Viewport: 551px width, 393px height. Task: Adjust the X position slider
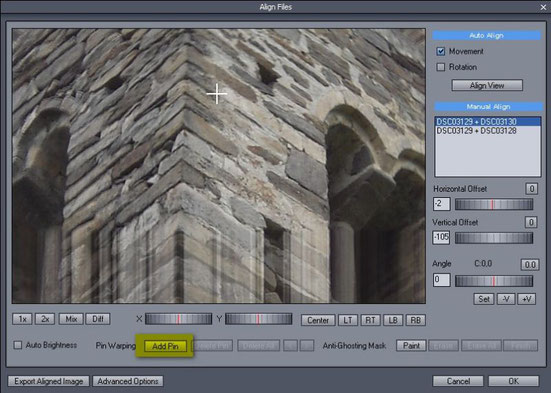pyautogui.click(x=179, y=319)
